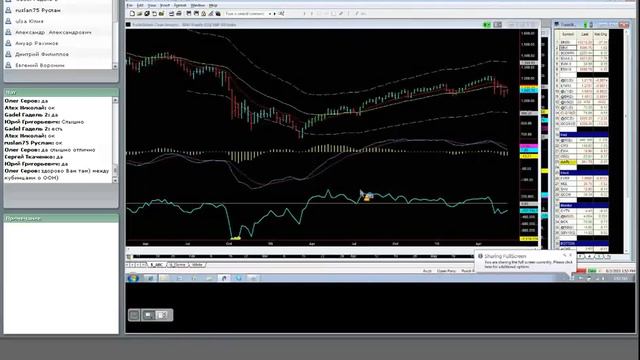Click the Print toolbar icon
The height and width of the screenshot is (360, 640).
(x=179, y=13)
